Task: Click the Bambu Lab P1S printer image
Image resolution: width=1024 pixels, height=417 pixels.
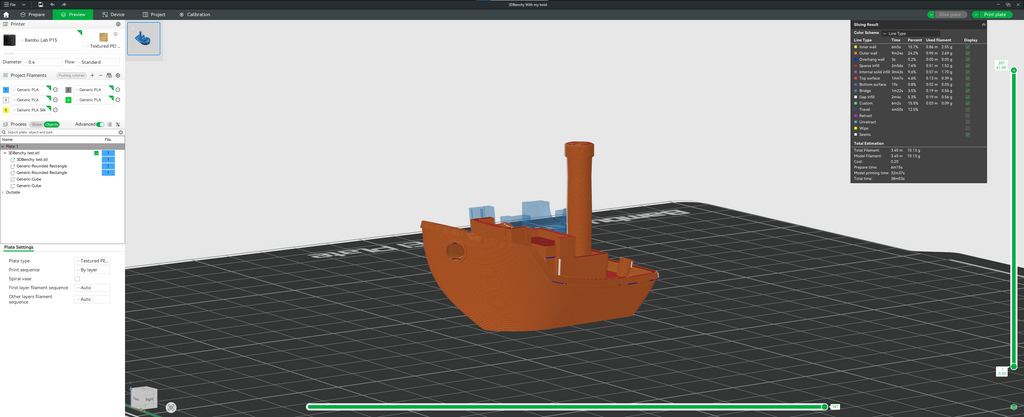Action: pyautogui.click(x=10, y=40)
